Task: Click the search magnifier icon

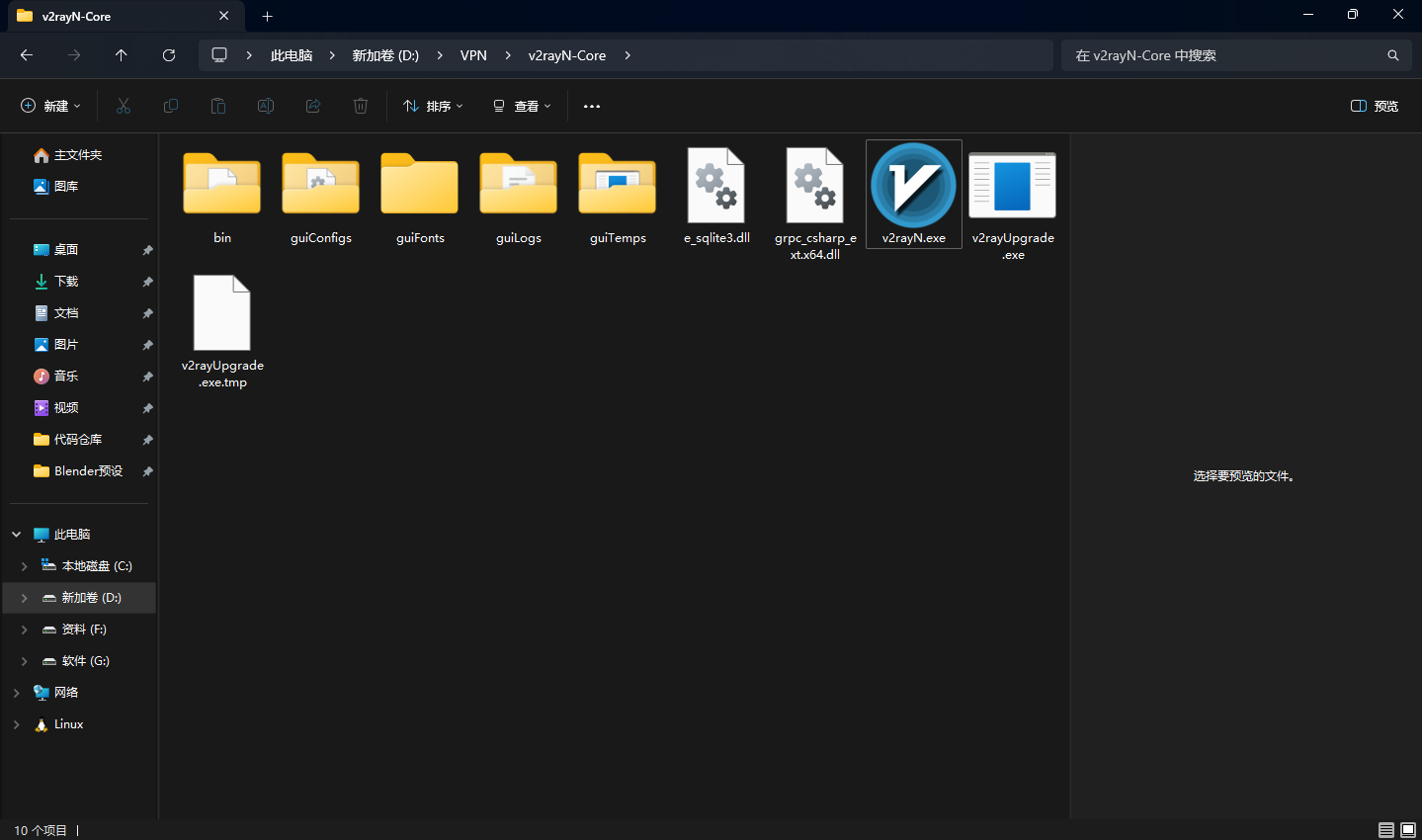Action: point(1393,55)
